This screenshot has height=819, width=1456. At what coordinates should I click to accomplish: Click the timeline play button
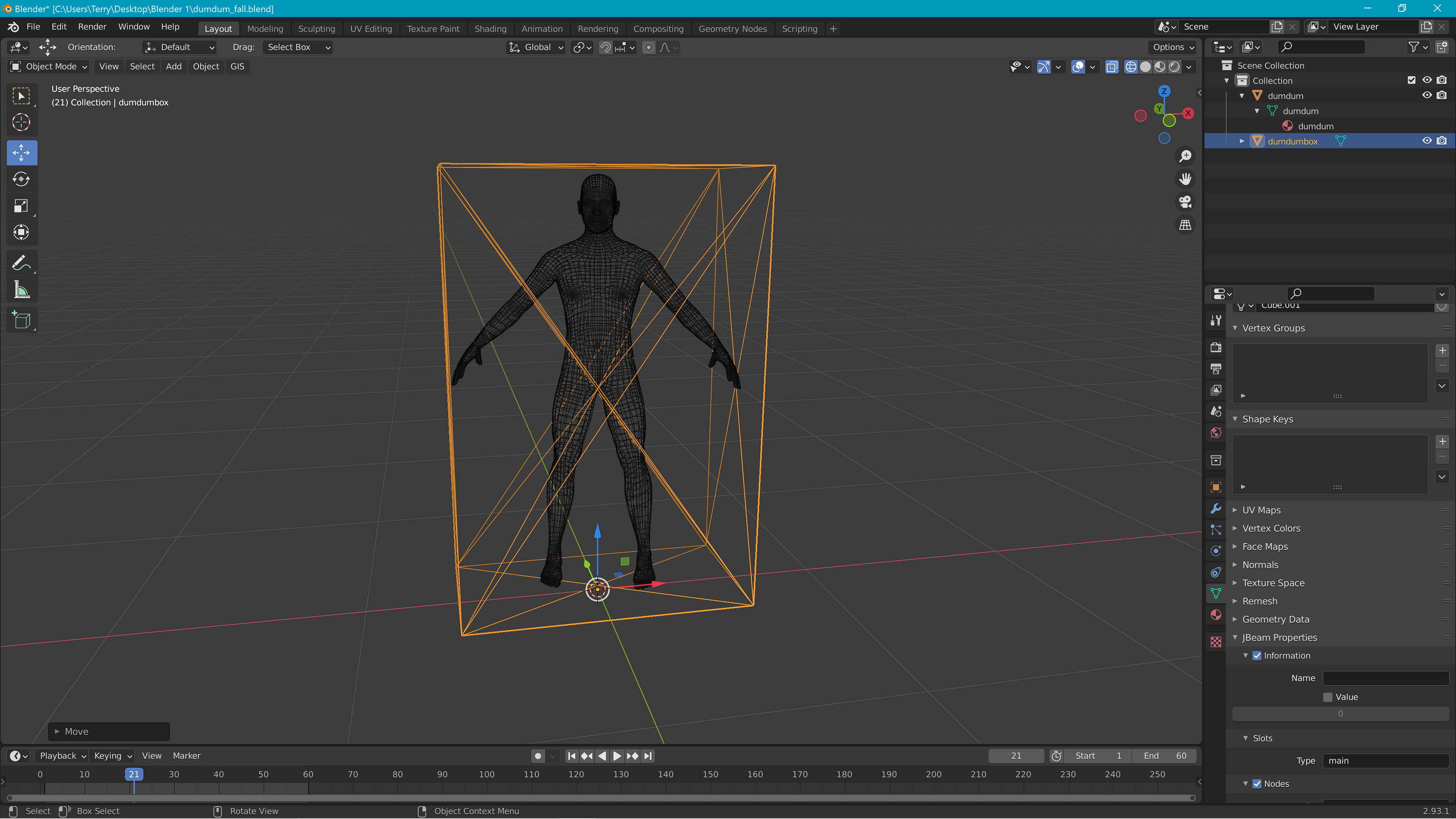point(617,756)
